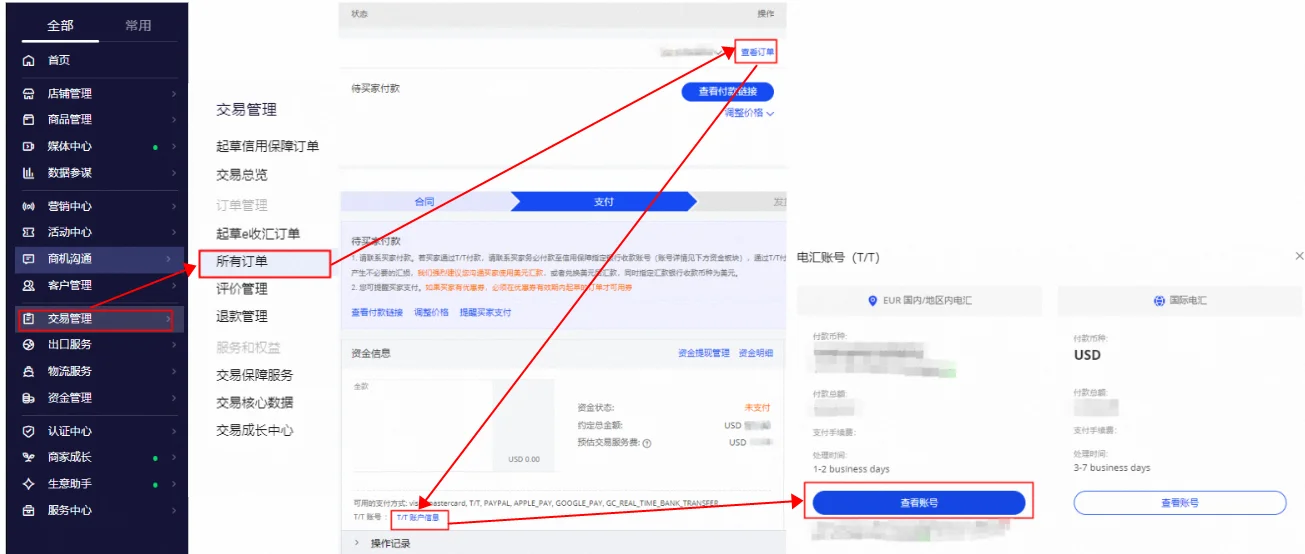Click the 交易管理 clipboard icon
The width and height of the screenshot is (1305, 554).
pos(28,319)
